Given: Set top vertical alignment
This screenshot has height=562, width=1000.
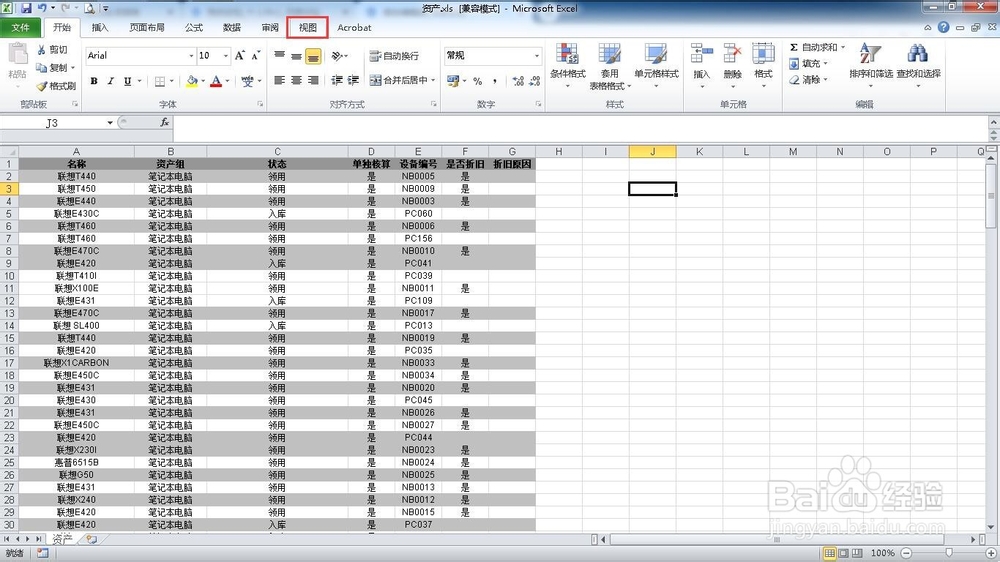Looking at the screenshot, I should [x=279, y=56].
